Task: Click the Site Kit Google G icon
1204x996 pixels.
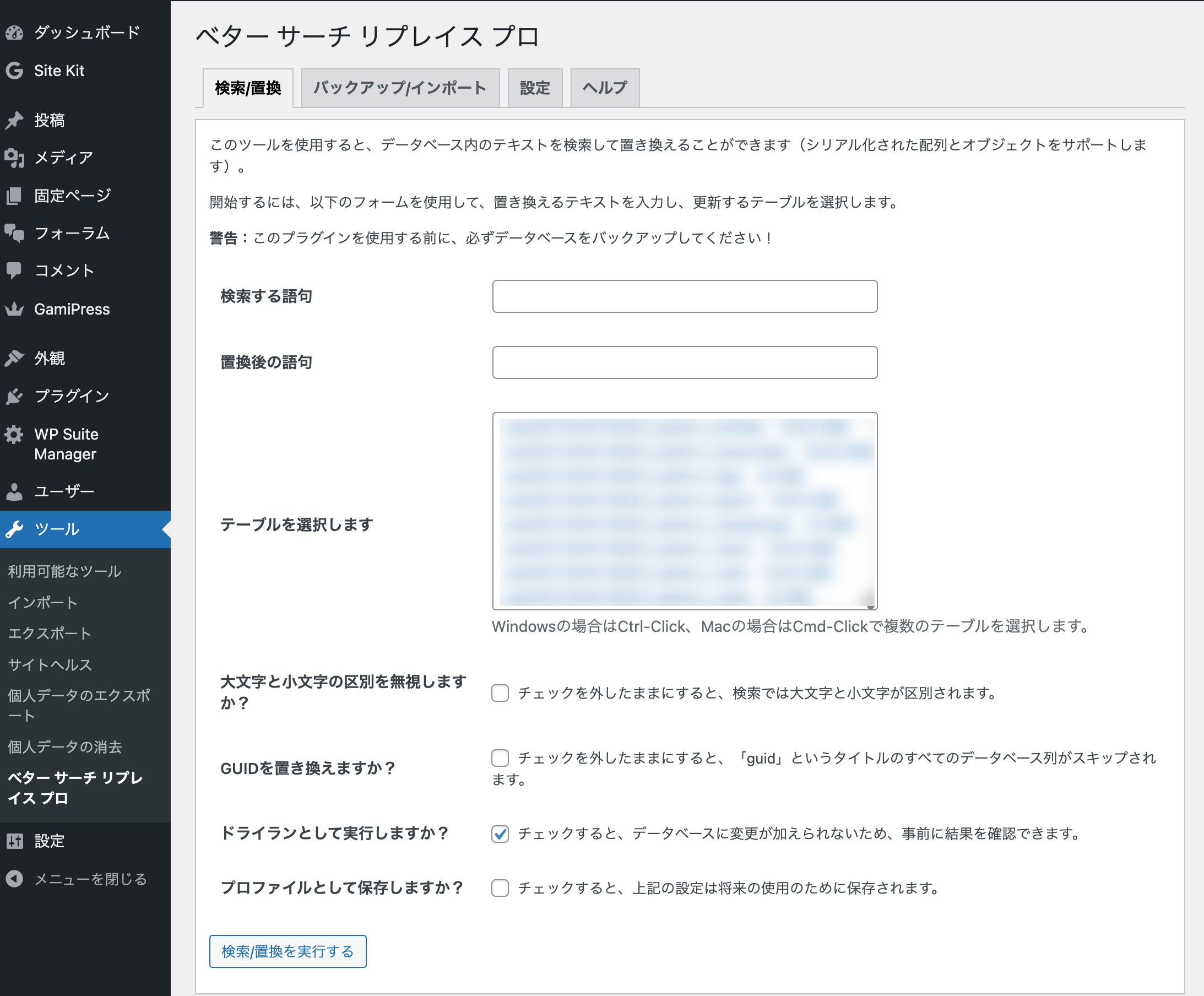Action: click(14, 71)
